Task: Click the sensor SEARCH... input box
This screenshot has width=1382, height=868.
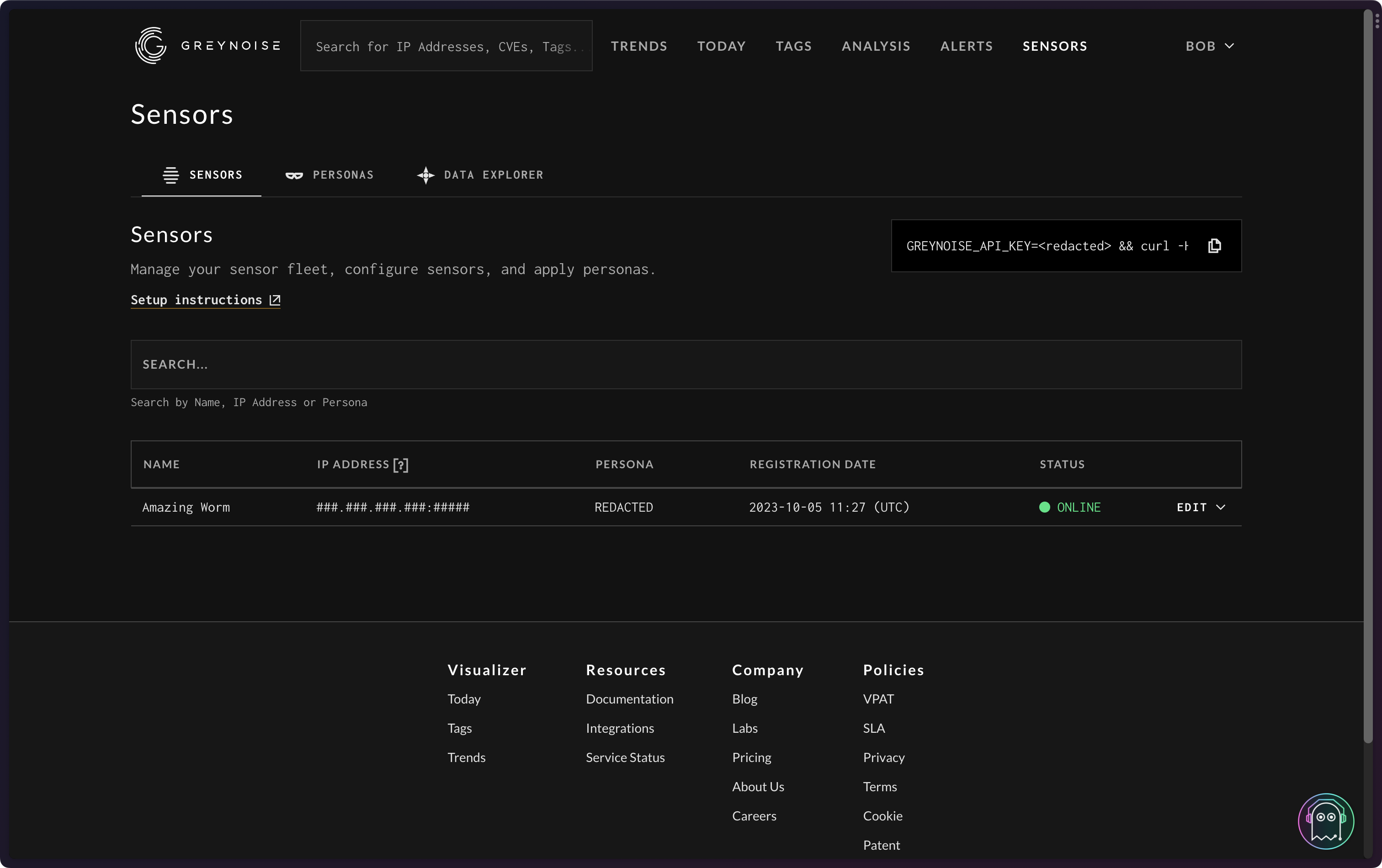Action: click(x=686, y=364)
